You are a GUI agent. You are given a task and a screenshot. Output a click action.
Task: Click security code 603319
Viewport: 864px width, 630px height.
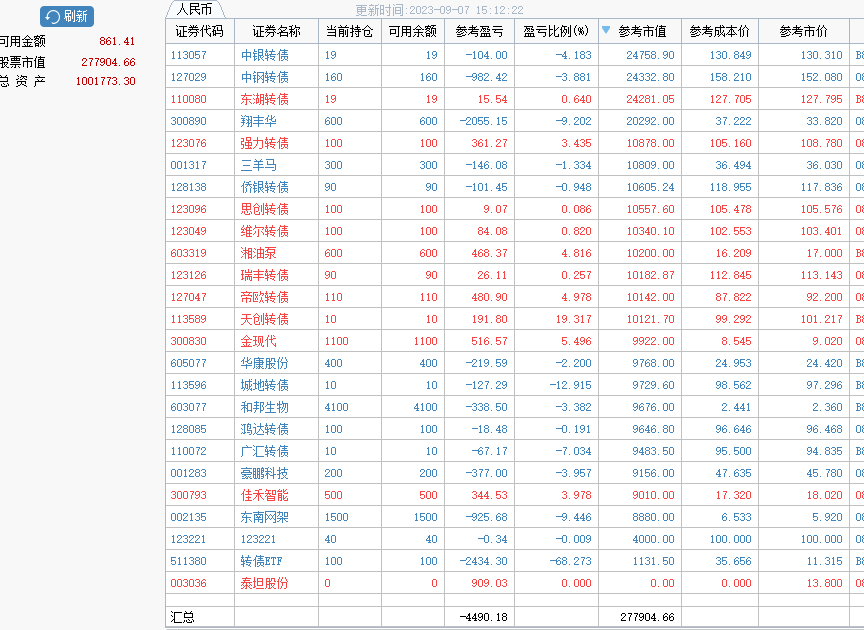188,254
